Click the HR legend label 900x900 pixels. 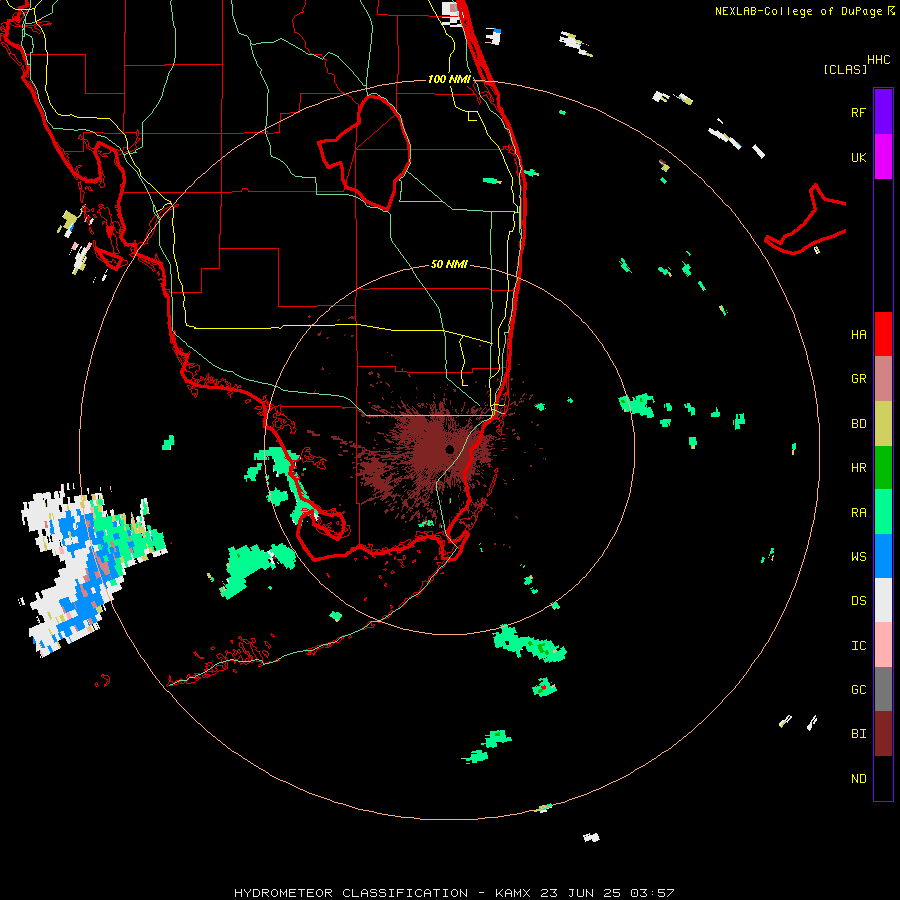tap(858, 468)
